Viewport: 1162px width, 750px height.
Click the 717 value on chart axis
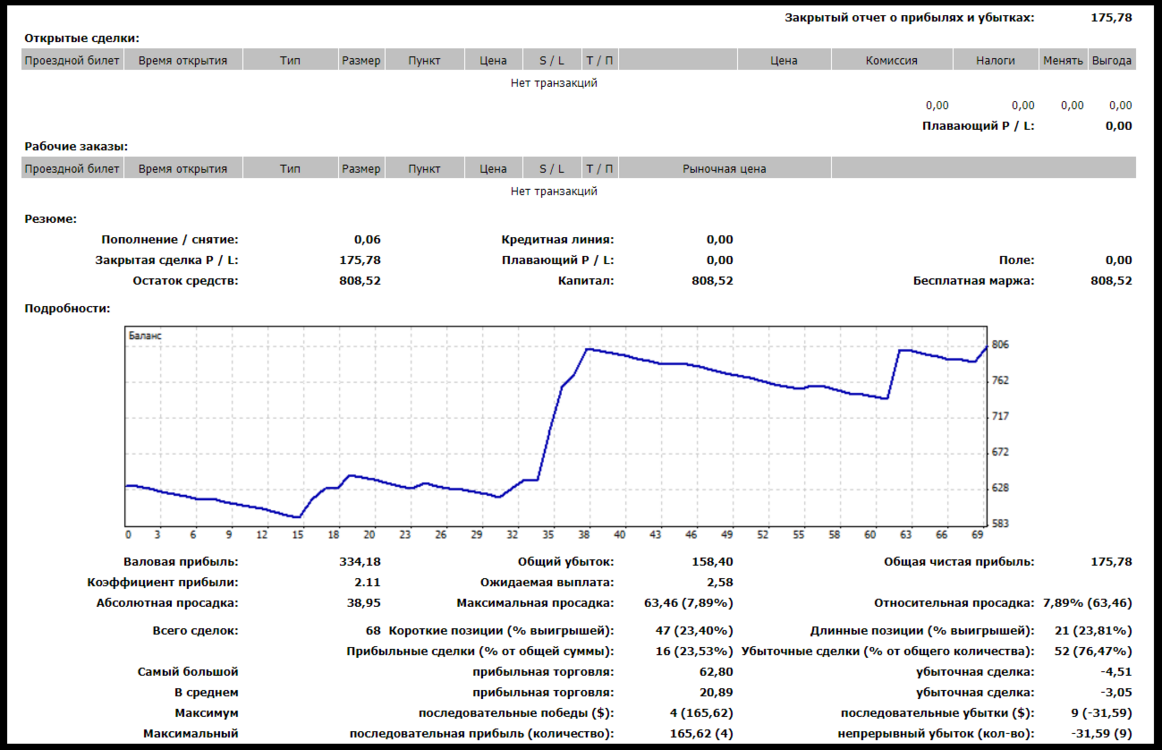[1000, 417]
